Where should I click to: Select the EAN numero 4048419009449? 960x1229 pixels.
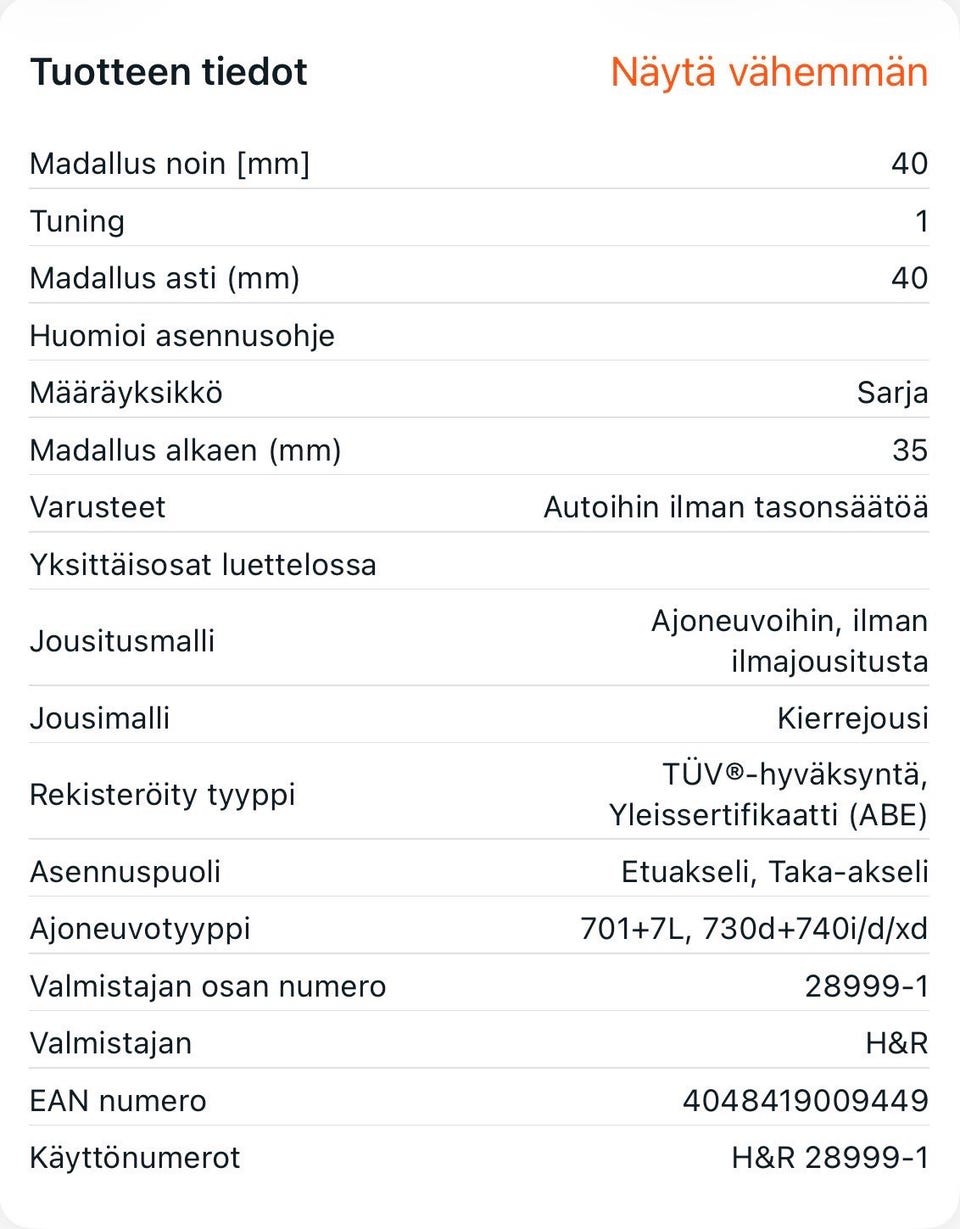[806, 1101]
